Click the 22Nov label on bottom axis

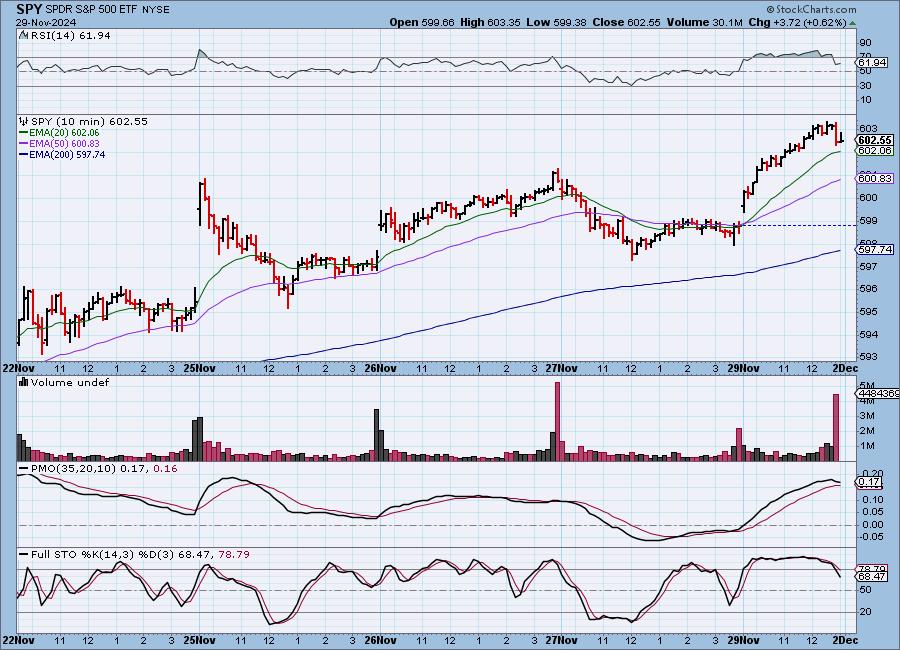(18, 640)
